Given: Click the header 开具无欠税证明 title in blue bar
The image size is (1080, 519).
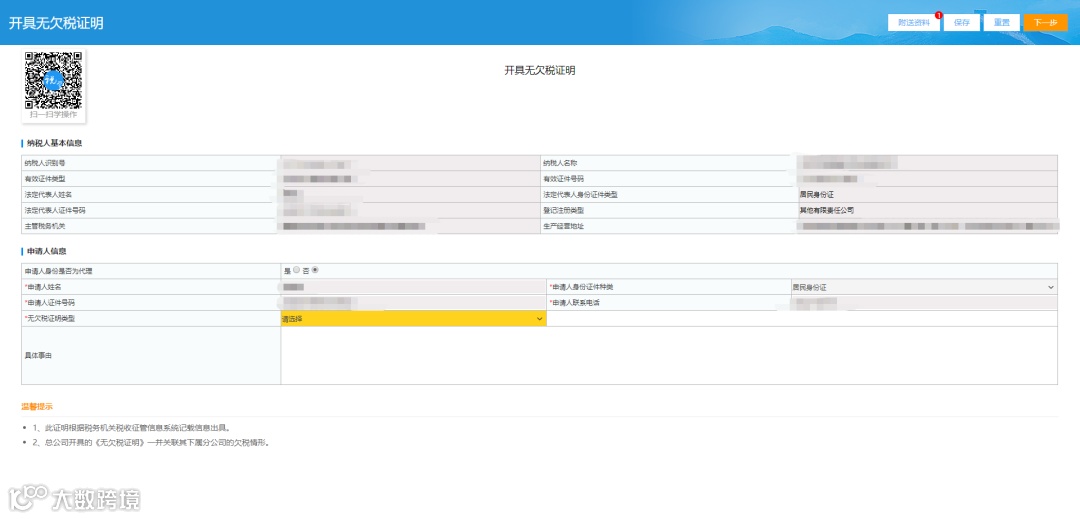Looking at the screenshot, I should (x=56, y=23).
